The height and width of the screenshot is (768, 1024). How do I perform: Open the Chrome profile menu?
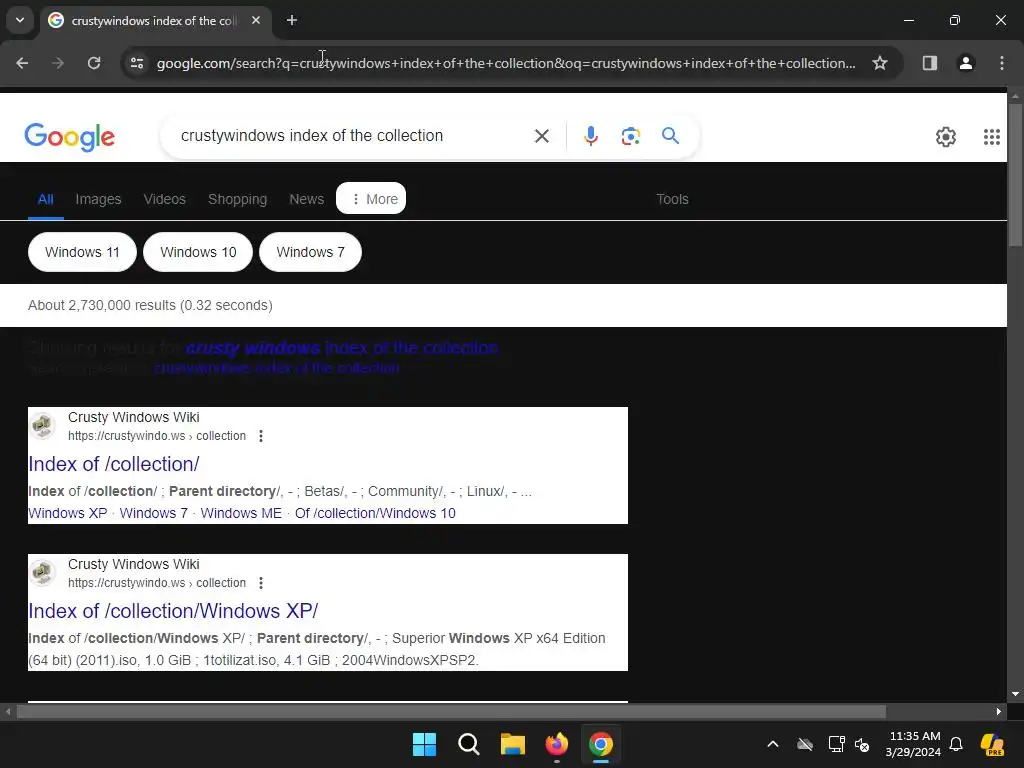[x=966, y=63]
